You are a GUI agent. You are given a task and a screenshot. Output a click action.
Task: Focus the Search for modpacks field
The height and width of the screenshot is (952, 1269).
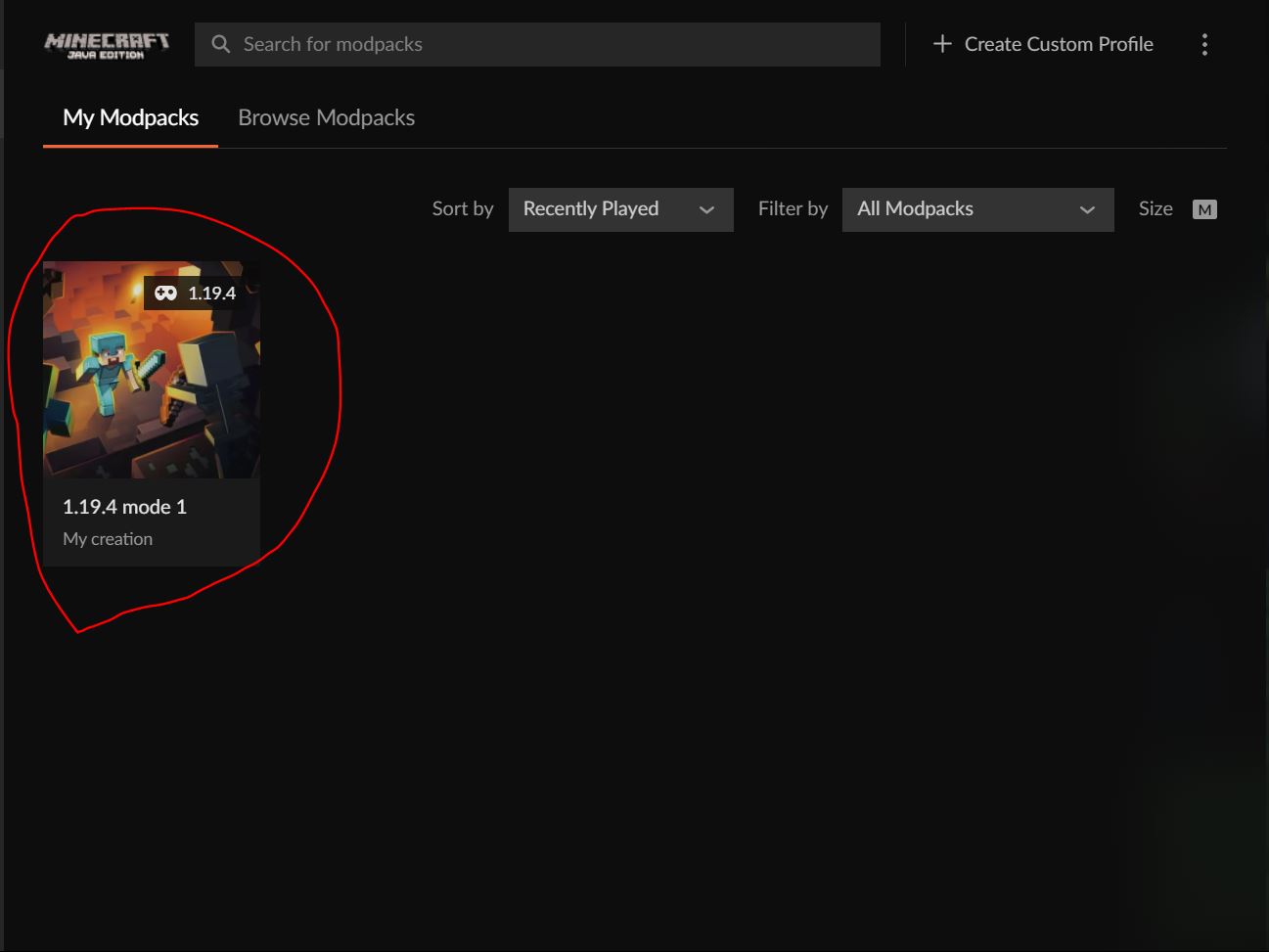(537, 44)
